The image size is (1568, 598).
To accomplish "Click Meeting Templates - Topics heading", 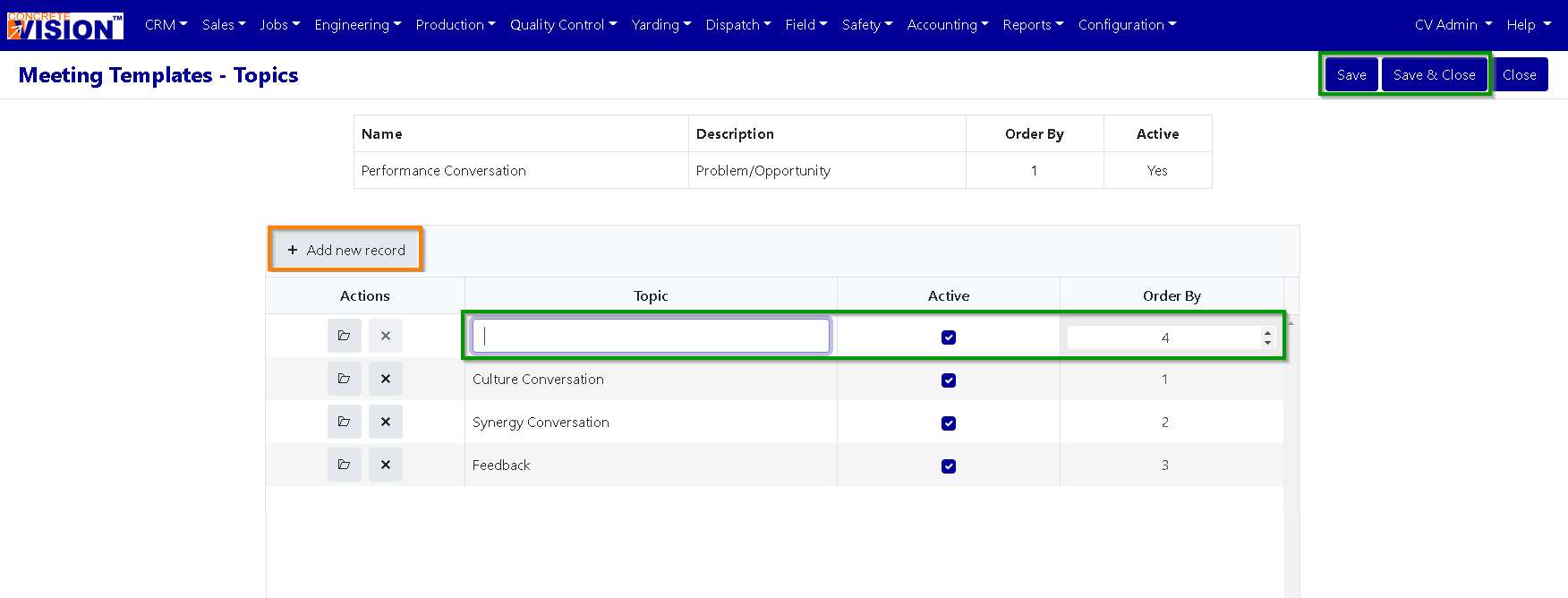I will (x=158, y=75).
